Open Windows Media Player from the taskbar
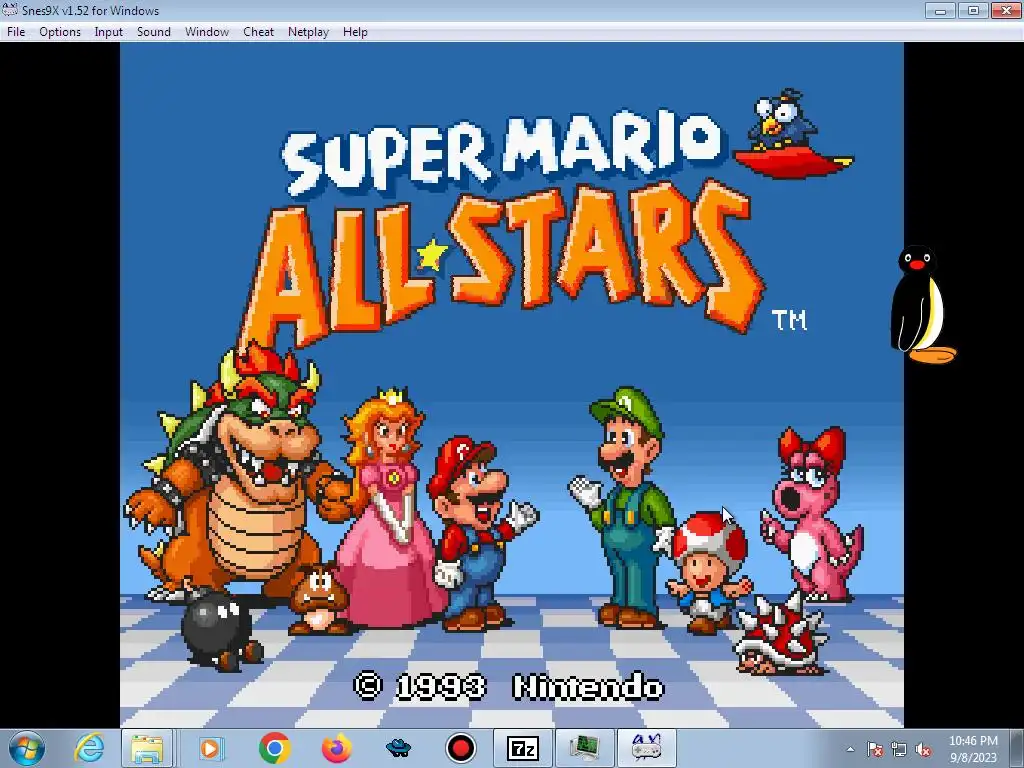The height and width of the screenshot is (768, 1024). pyautogui.click(x=210, y=748)
